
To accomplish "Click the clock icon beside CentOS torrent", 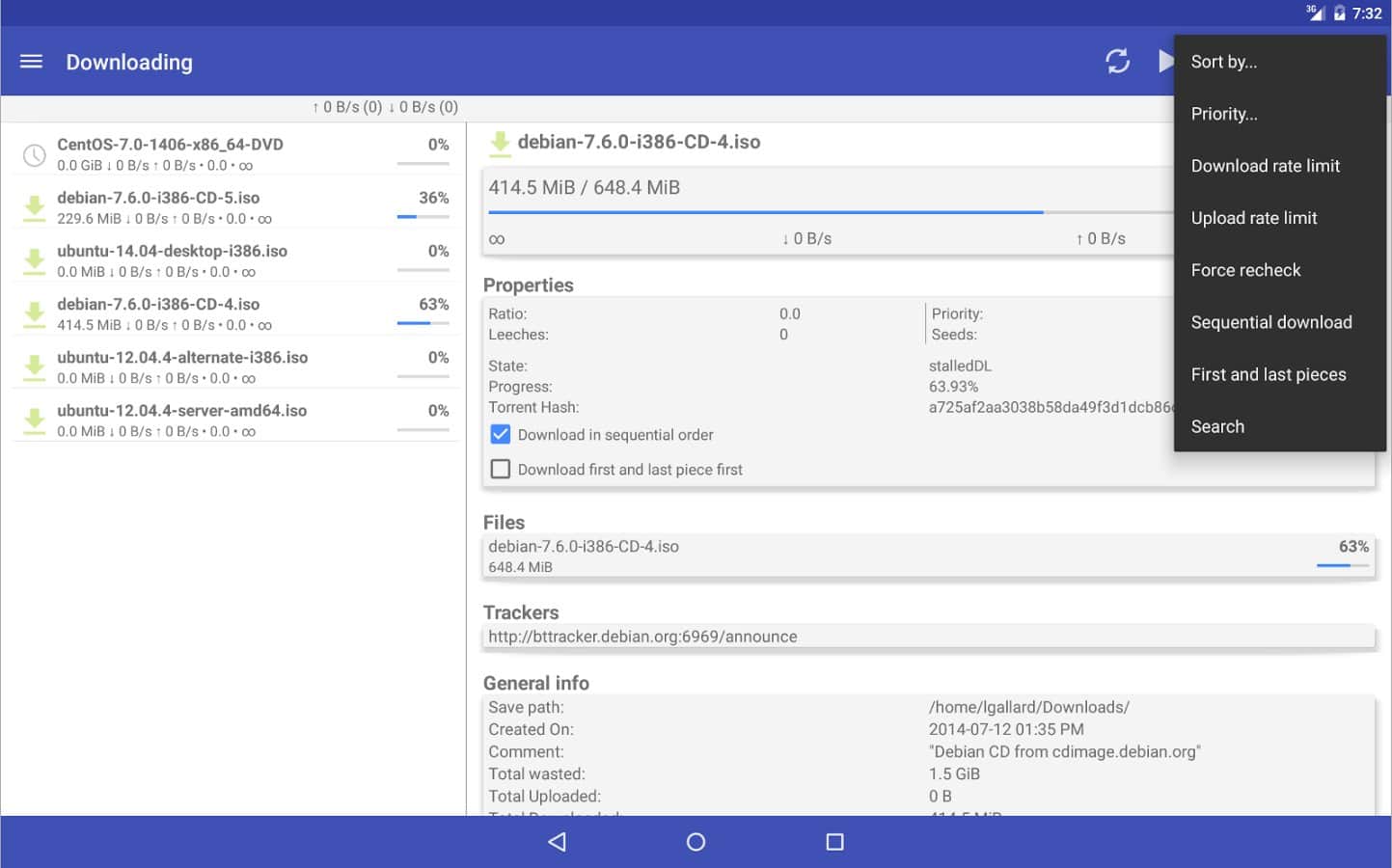I will 34,155.
